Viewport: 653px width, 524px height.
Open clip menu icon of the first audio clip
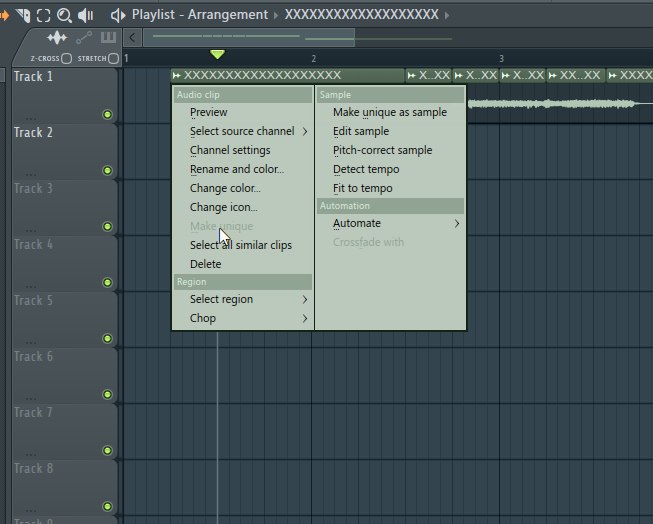coord(177,75)
